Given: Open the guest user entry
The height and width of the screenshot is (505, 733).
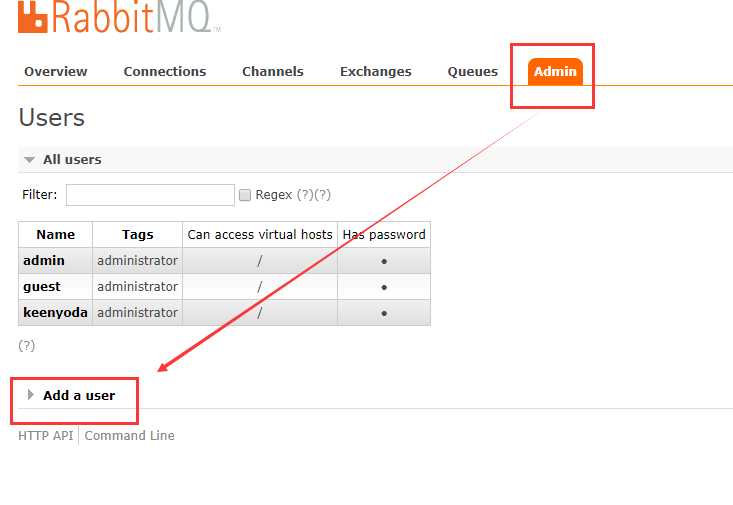Looking at the screenshot, I should [x=42, y=287].
